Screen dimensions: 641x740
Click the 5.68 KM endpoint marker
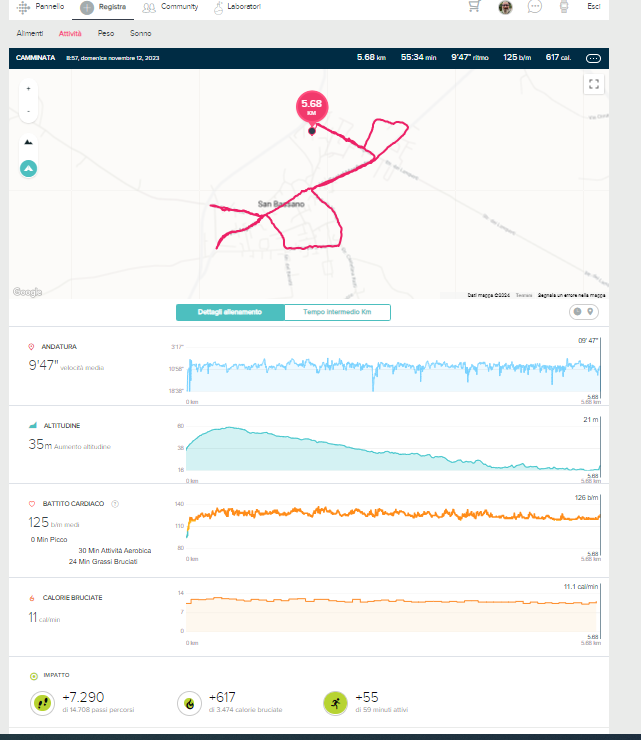(312, 107)
